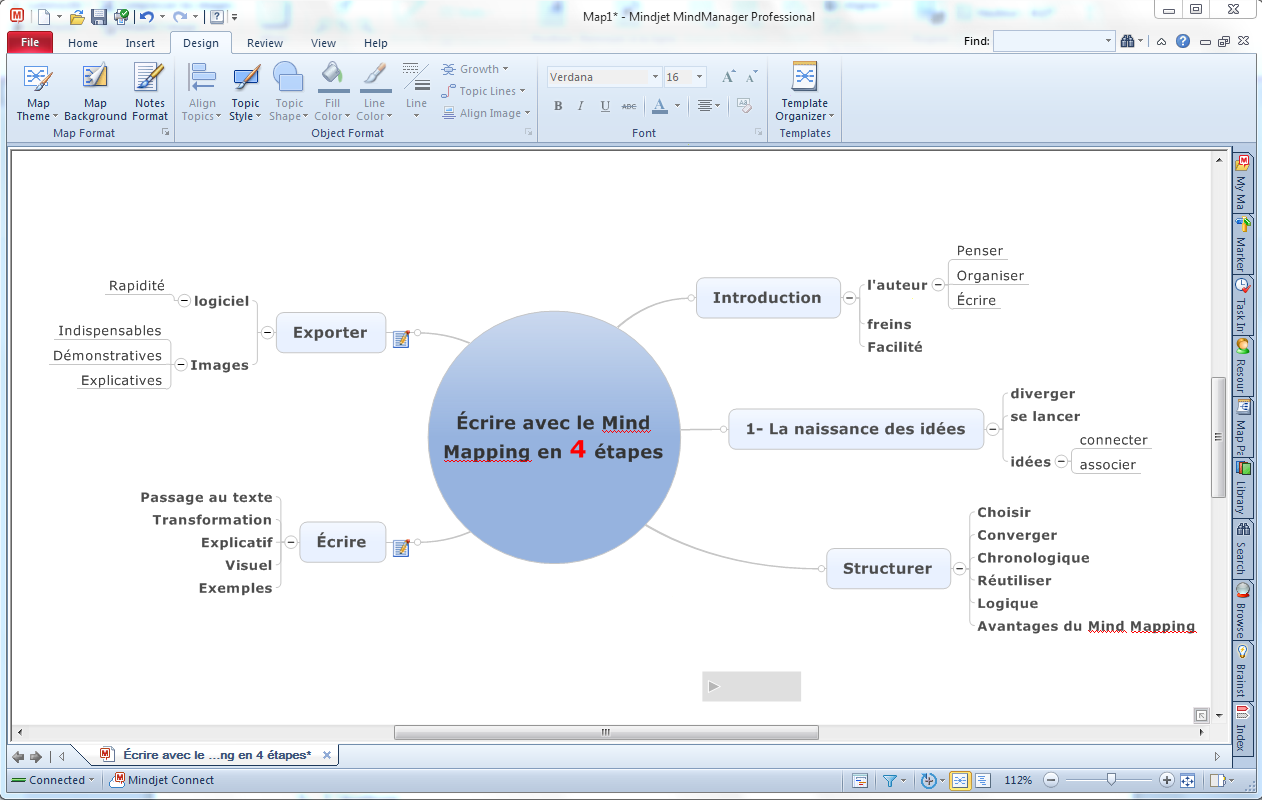Screen dimensions: 1262x800
Task: Click the notes icon beside Exporter topic
Action: tap(401, 339)
